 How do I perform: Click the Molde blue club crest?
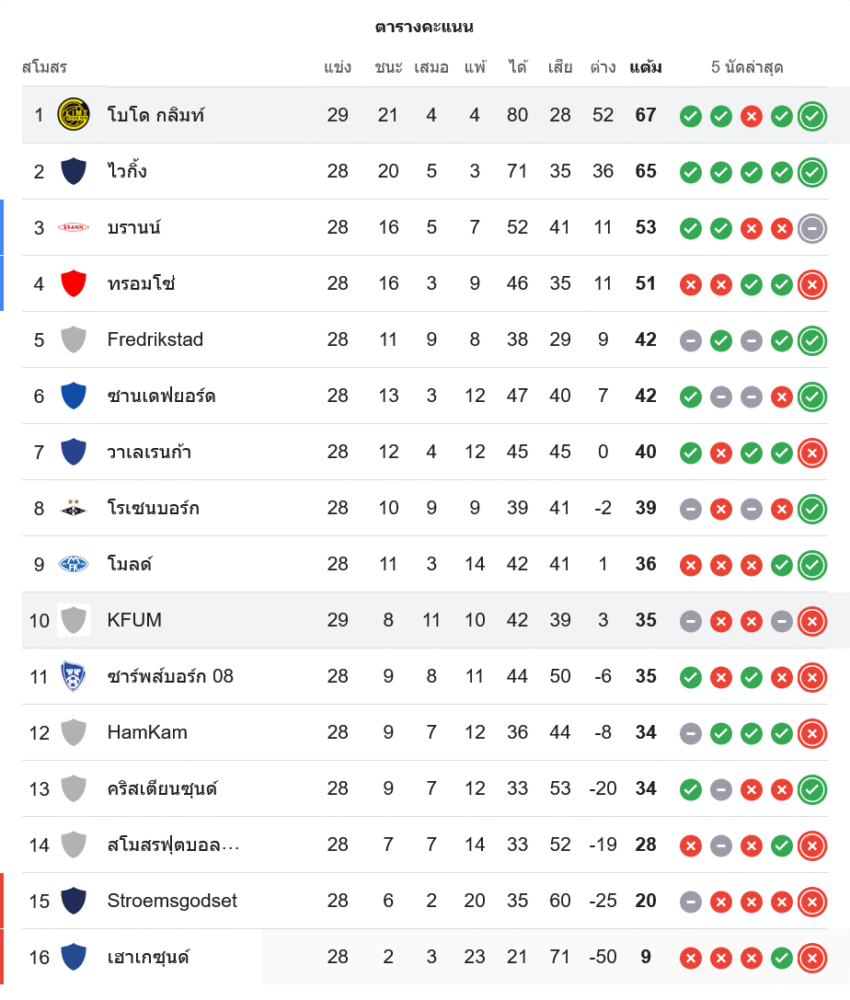(73, 564)
